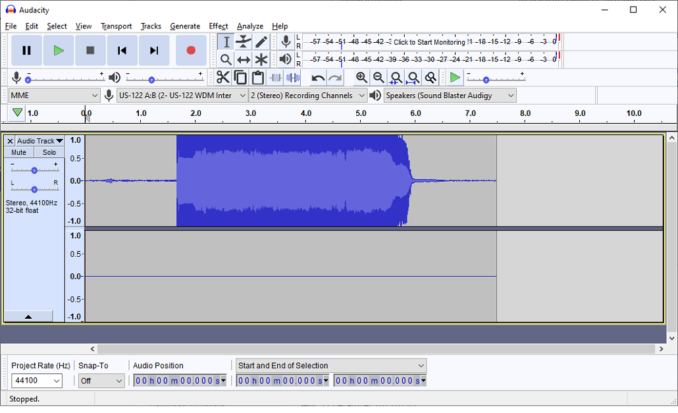Click the Play-at-speed green button
Image resolution: width=678 pixels, height=413 pixels.
[x=455, y=78]
